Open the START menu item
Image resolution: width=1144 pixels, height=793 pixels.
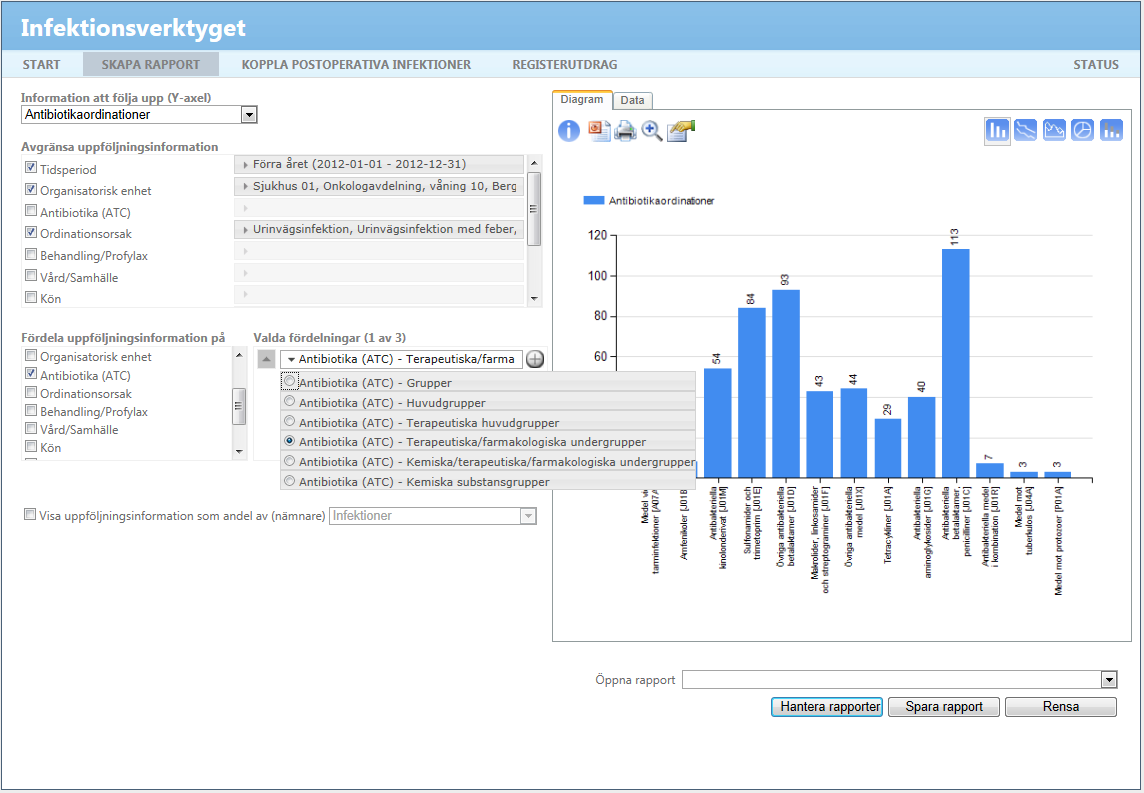pyautogui.click(x=42, y=64)
